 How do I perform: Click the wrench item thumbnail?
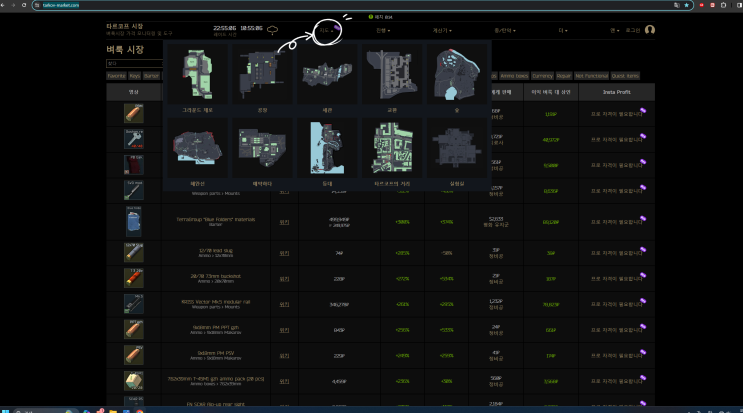point(134,139)
